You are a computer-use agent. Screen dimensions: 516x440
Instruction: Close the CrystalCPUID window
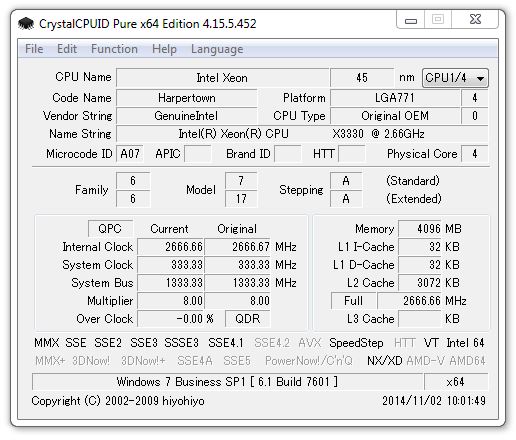(x=475, y=19)
